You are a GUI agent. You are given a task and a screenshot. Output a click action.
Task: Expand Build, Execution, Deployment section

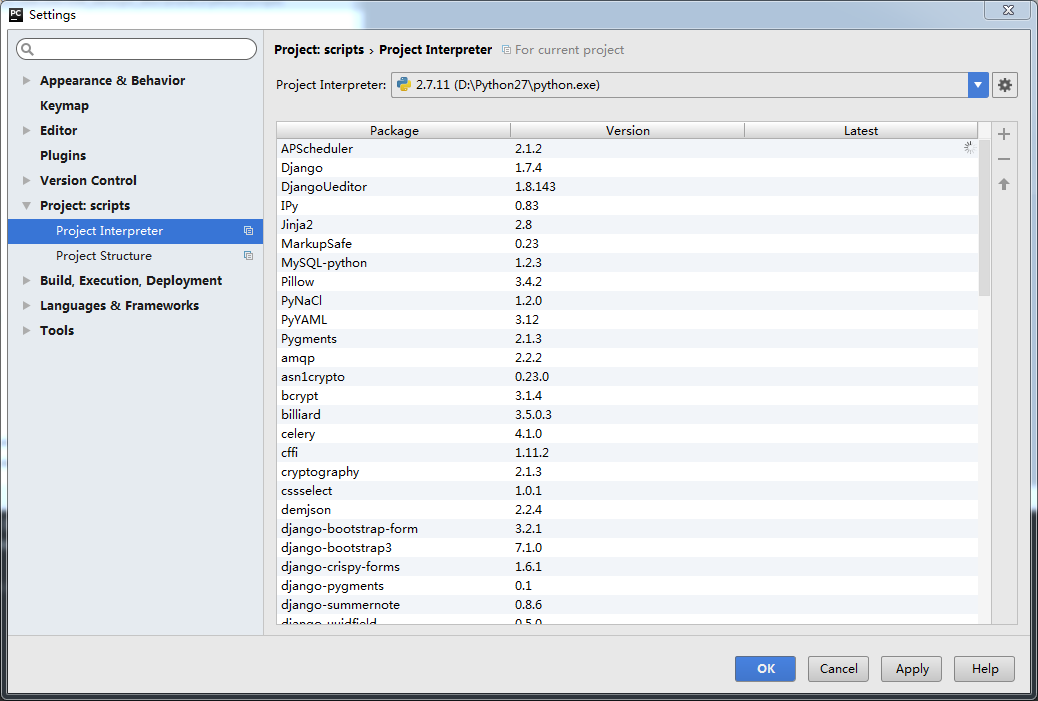[26, 281]
